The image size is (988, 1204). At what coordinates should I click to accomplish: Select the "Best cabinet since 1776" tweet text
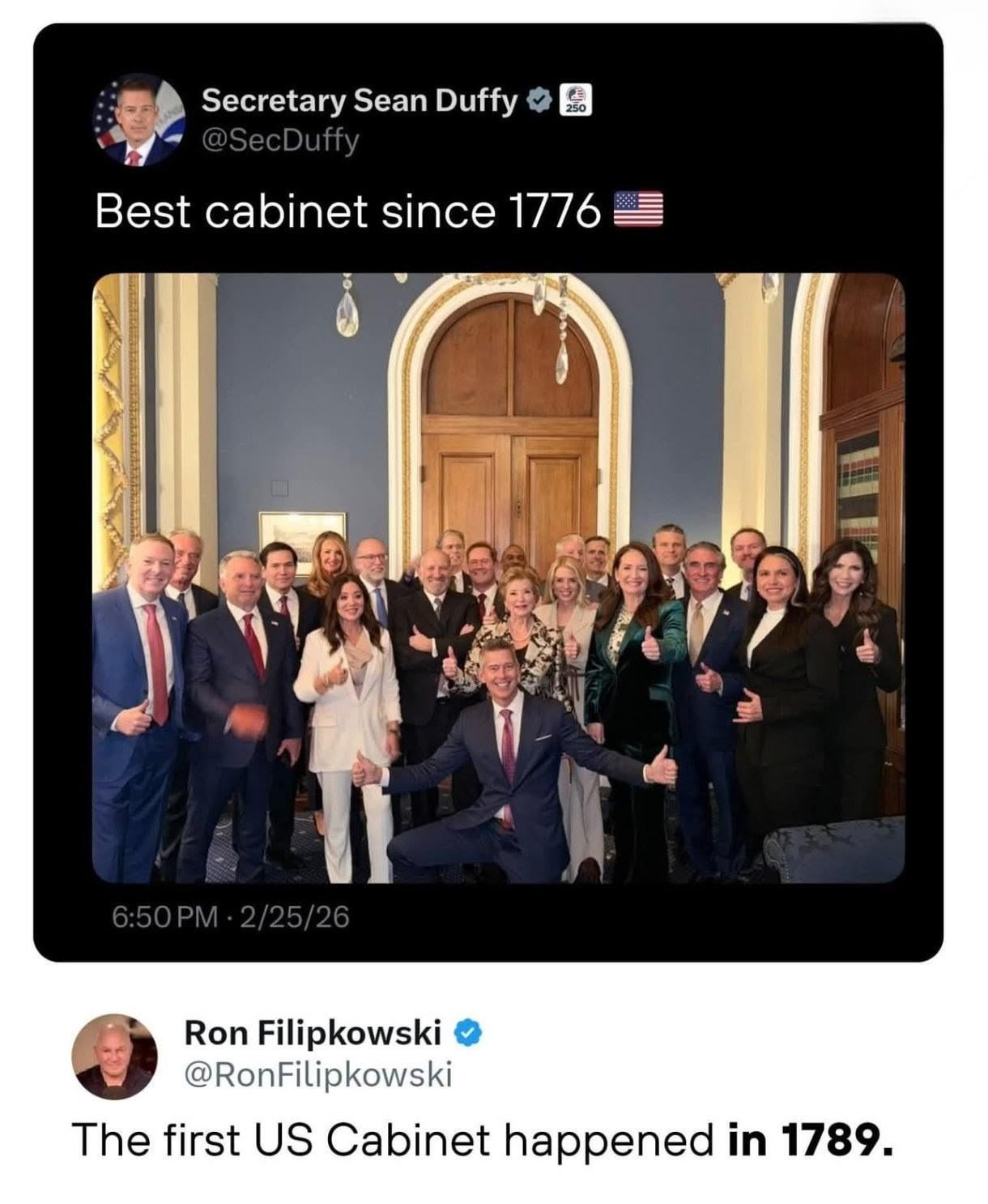click(347, 212)
